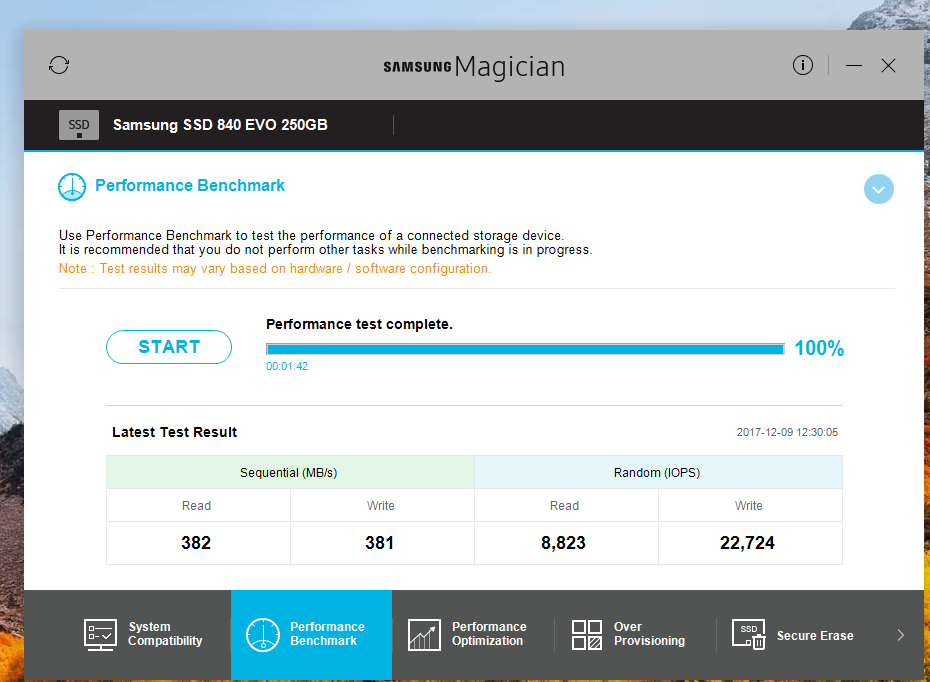The width and height of the screenshot is (930, 682).
Task: Click the Performance Benchmark tab gauge icon
Action: click(x=263, y=635)
